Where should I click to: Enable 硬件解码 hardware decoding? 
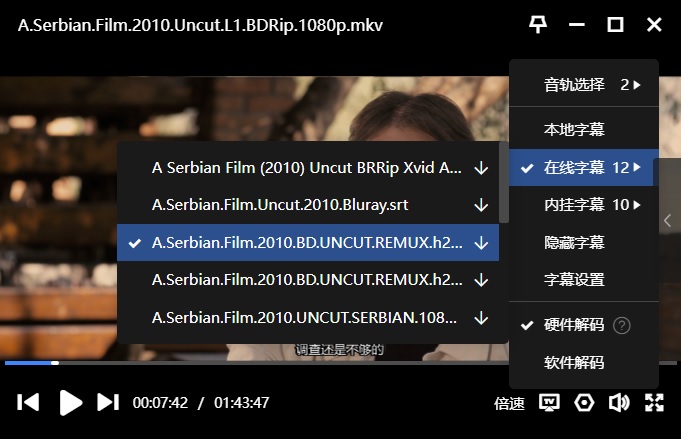point(574,325)
